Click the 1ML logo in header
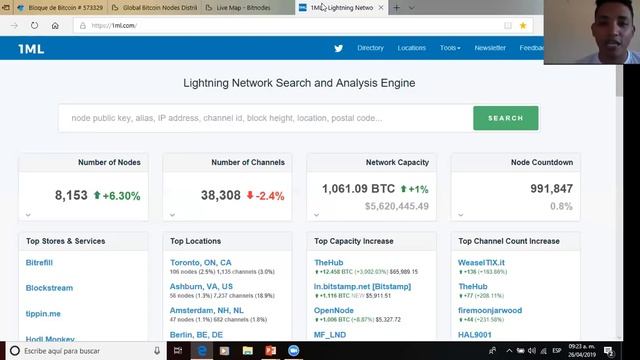640x360 pixels. pyautogui.click(x=31, y=49)
